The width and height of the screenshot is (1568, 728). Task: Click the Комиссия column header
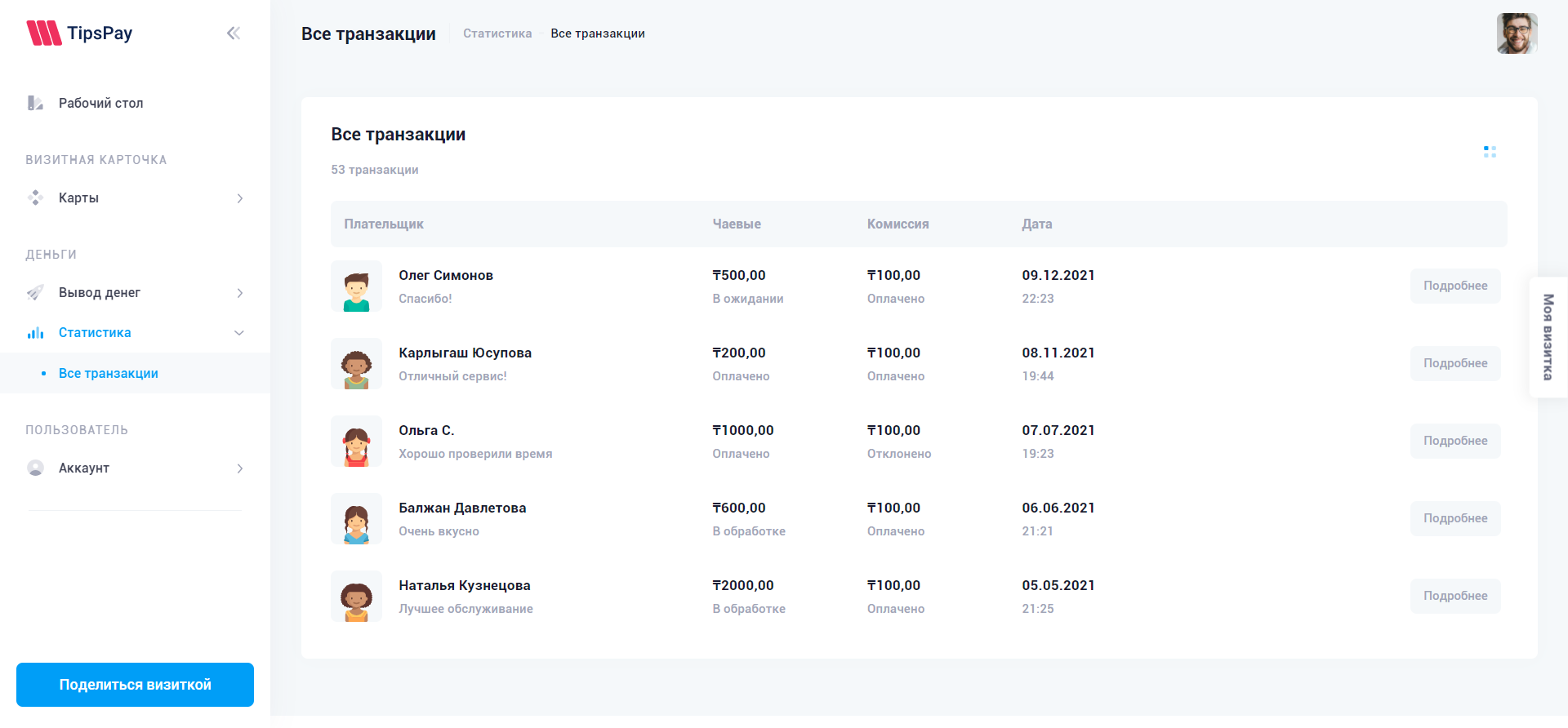point(898,224)
